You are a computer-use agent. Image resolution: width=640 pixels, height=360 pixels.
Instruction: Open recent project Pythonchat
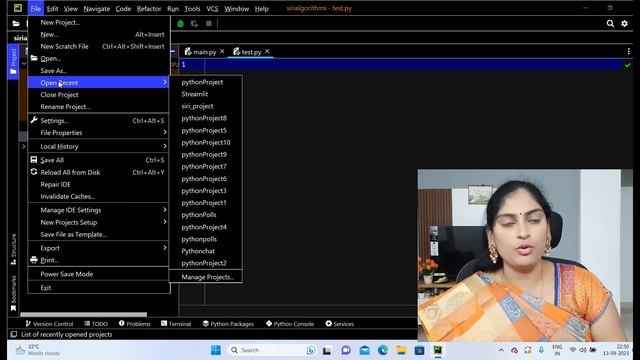[x=206, y=251]
